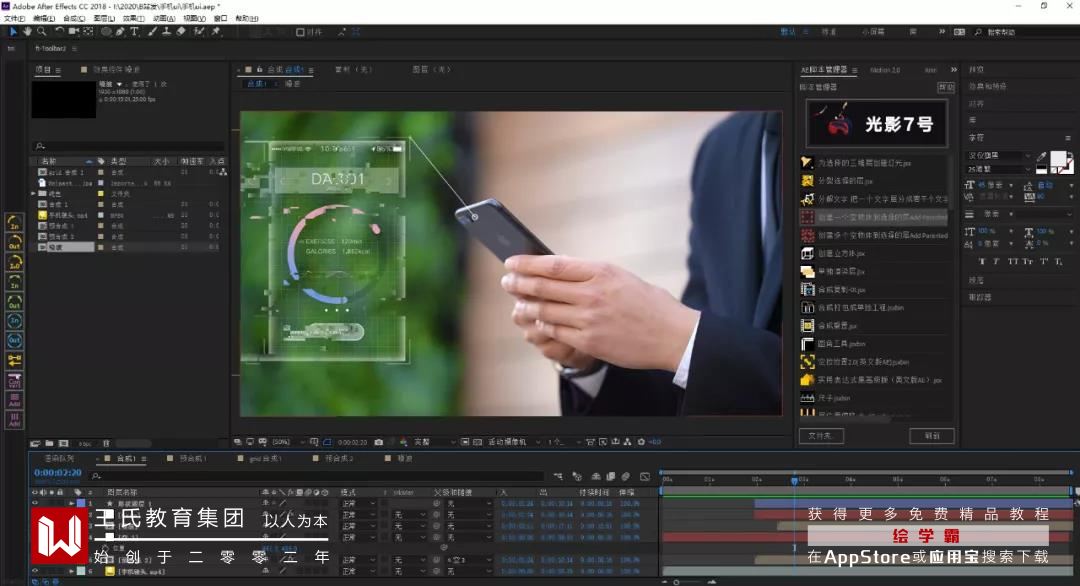Image resolution: width=1080 pixels, height=586 pixels.
Task: Select the Hand tool
Action: 28,32
